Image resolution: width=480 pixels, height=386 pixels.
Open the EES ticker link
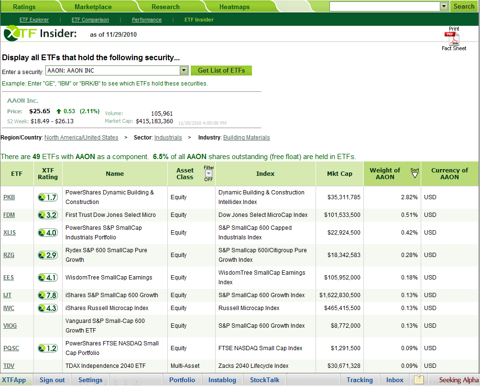[x=8, y=277]
